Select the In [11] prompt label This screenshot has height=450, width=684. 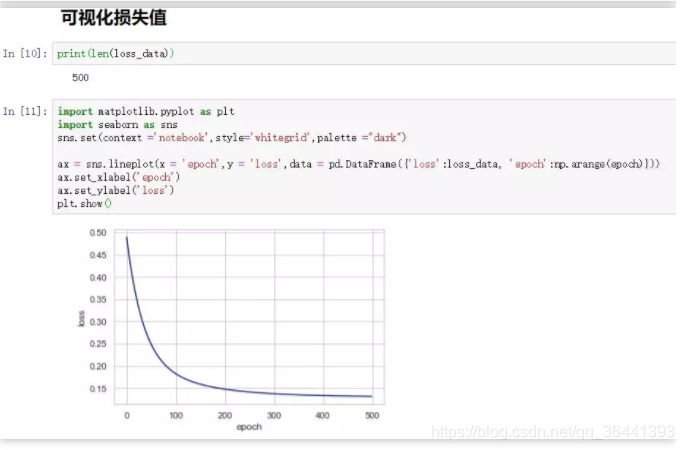point(25,112)
